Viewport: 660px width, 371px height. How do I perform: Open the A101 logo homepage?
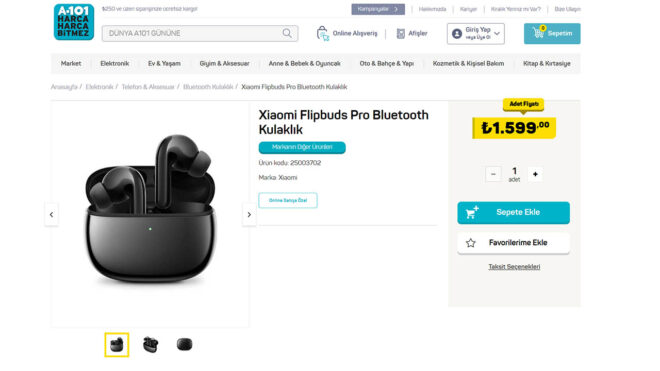[74, 22]
